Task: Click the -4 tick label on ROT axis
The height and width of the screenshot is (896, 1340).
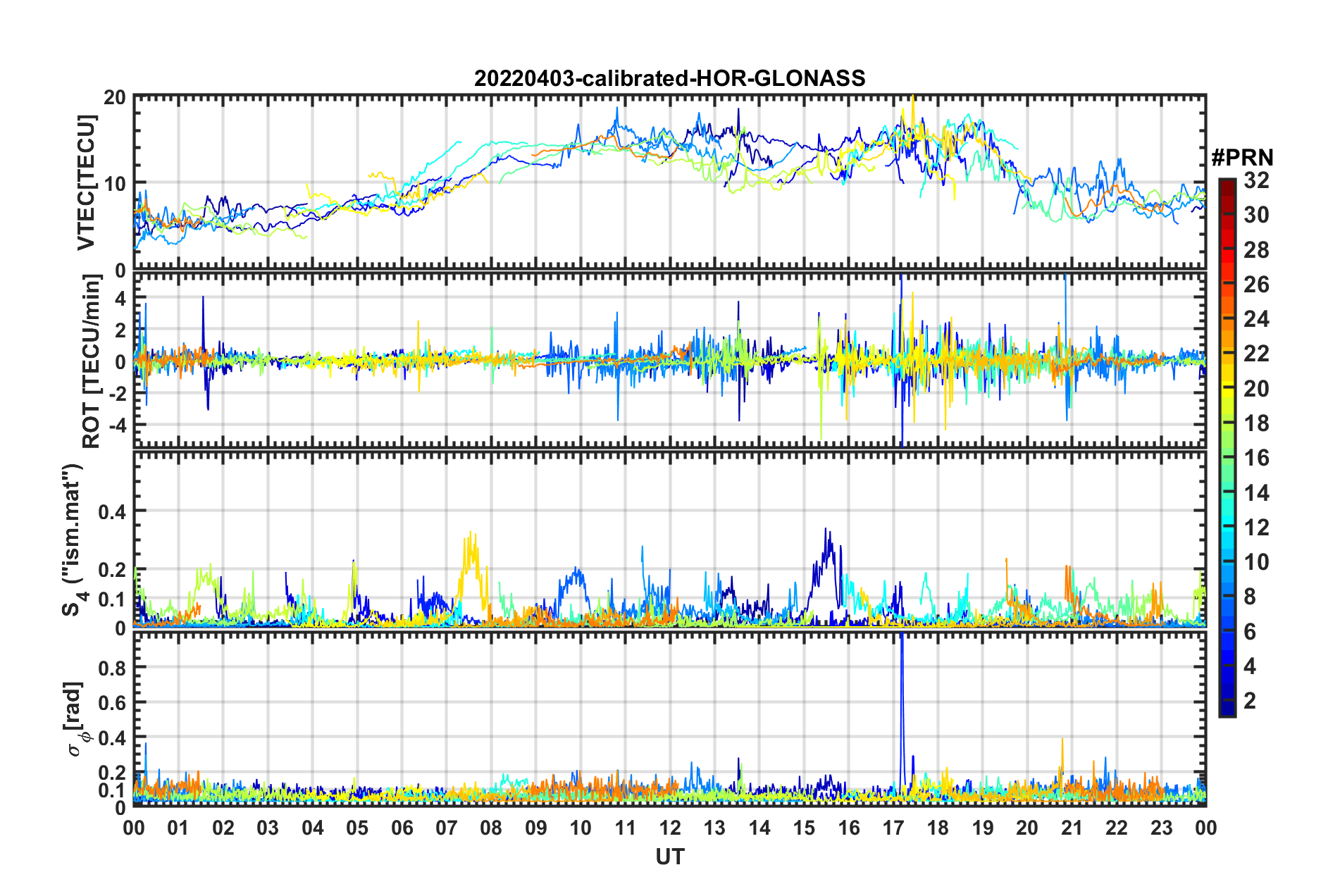Action: [x=116, y=425]
